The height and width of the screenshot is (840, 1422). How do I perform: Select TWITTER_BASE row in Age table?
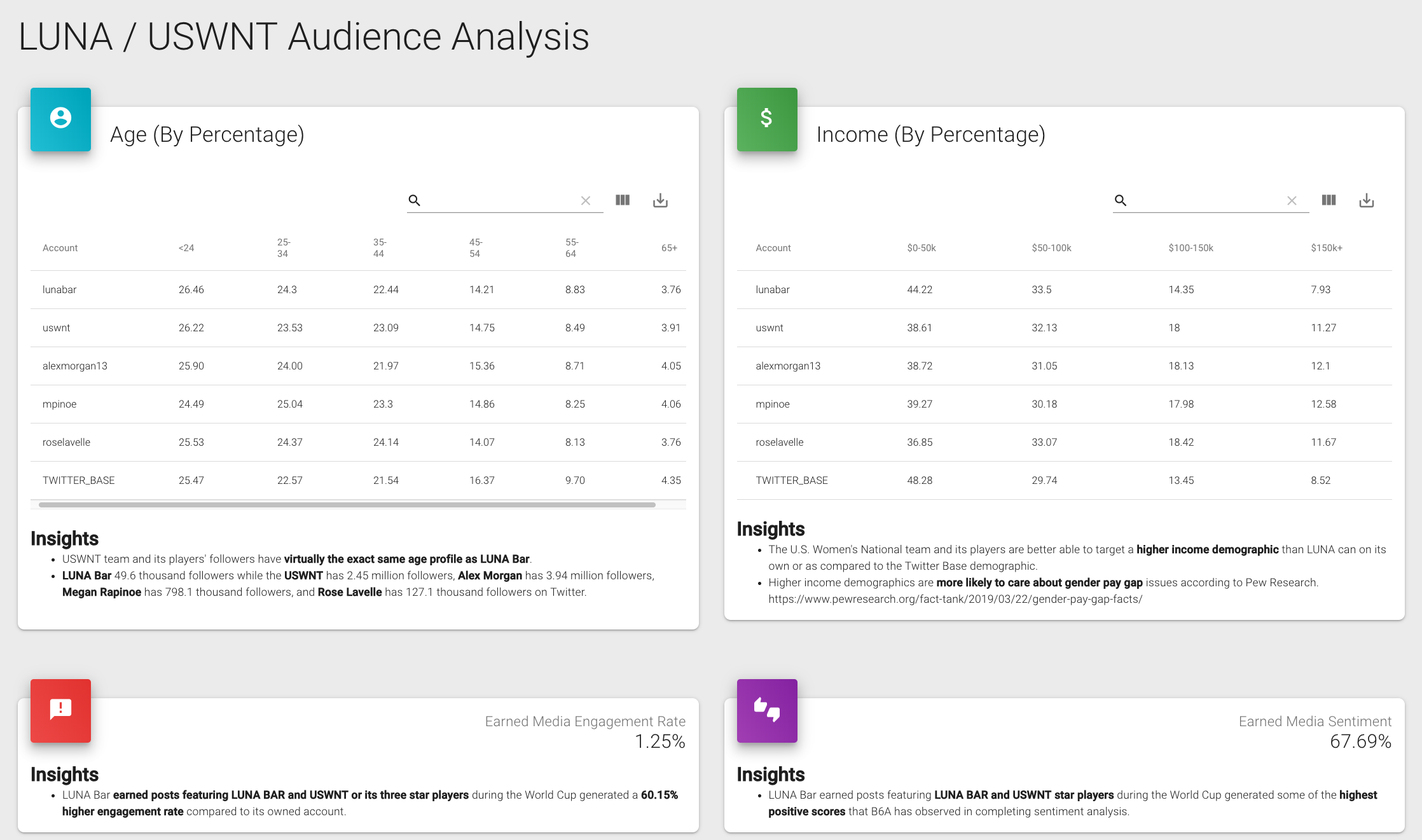pyautogui.click(x=358, y=480)
